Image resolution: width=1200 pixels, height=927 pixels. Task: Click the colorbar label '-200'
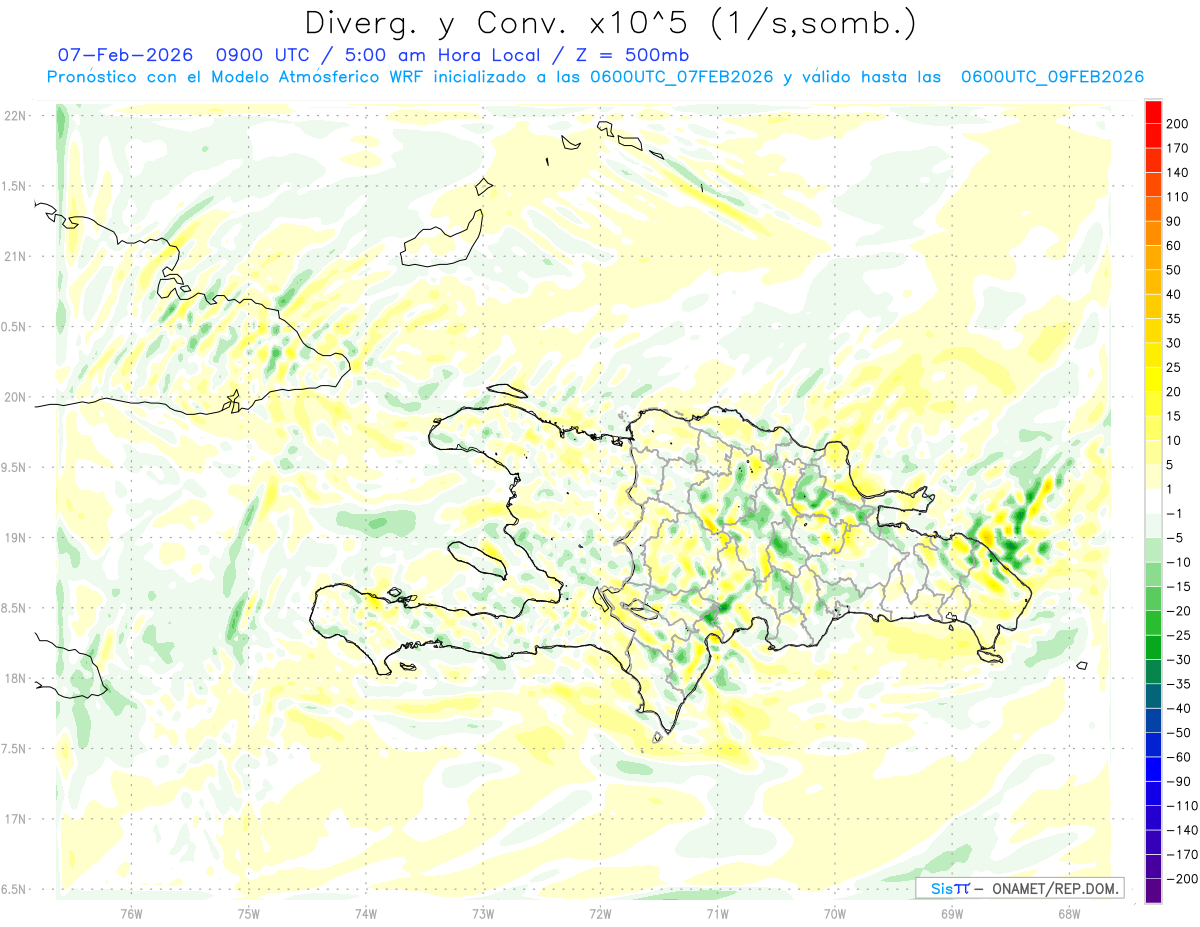(x=1181, y=879)
